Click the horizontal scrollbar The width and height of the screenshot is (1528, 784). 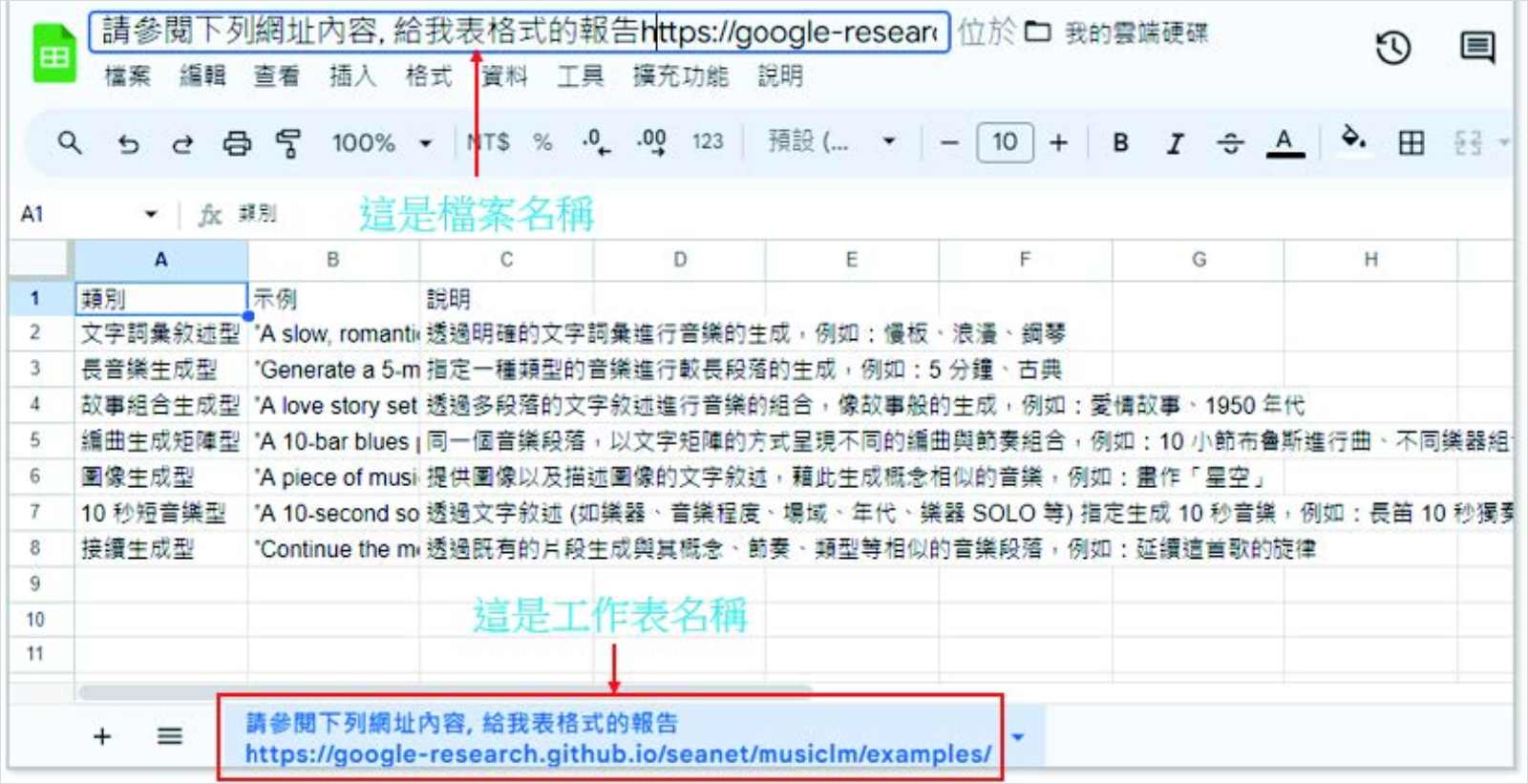[444, 690]
